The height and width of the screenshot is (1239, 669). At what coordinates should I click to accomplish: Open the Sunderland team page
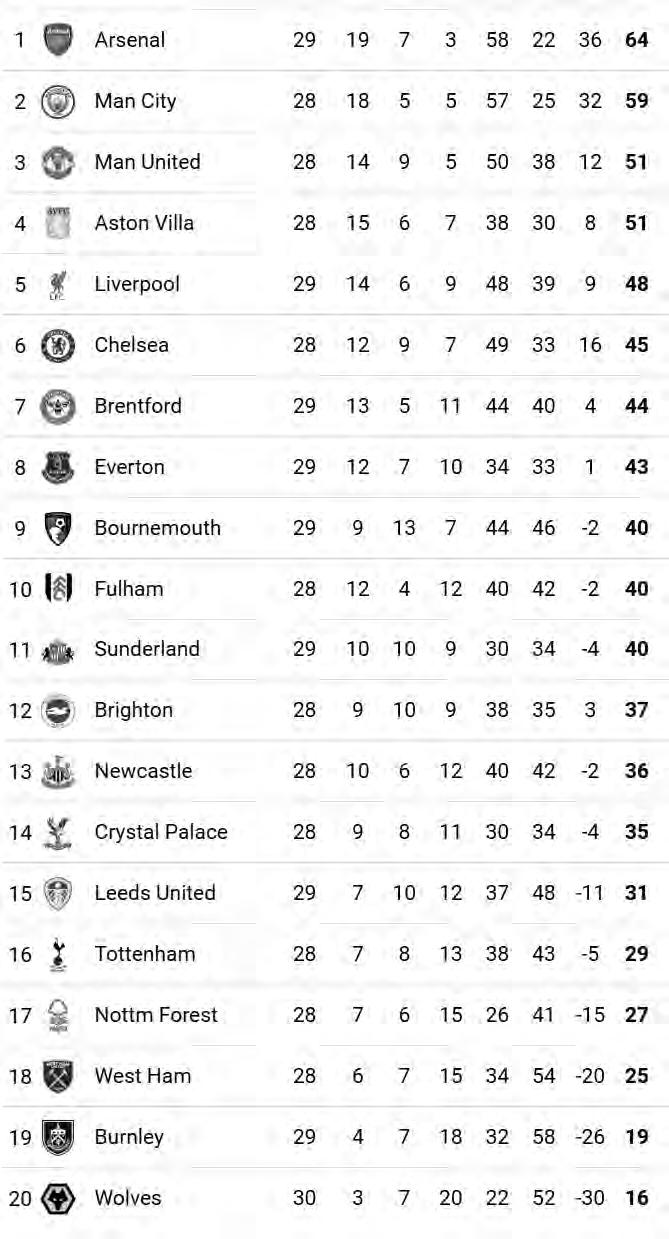click(147, 649)
